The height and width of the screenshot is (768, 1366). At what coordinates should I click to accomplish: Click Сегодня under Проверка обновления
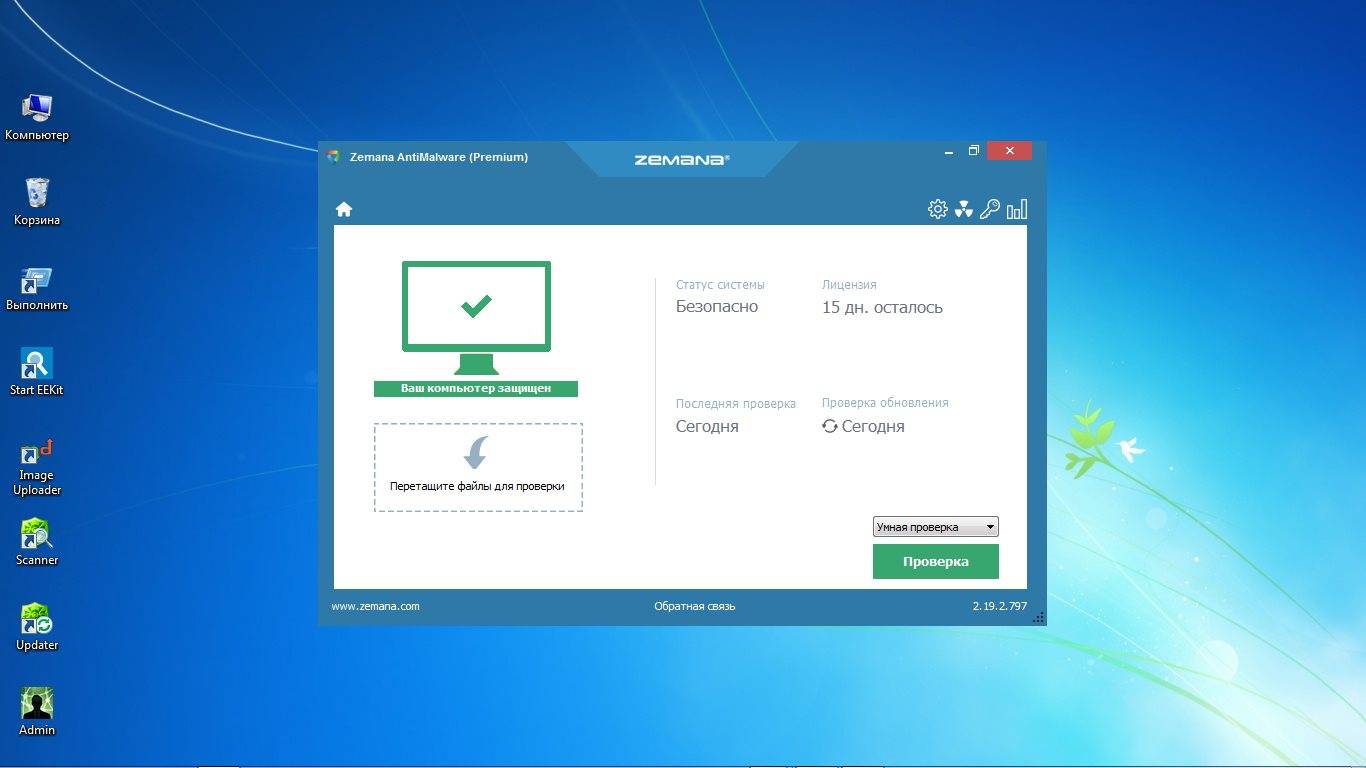[x=873, y=426]
